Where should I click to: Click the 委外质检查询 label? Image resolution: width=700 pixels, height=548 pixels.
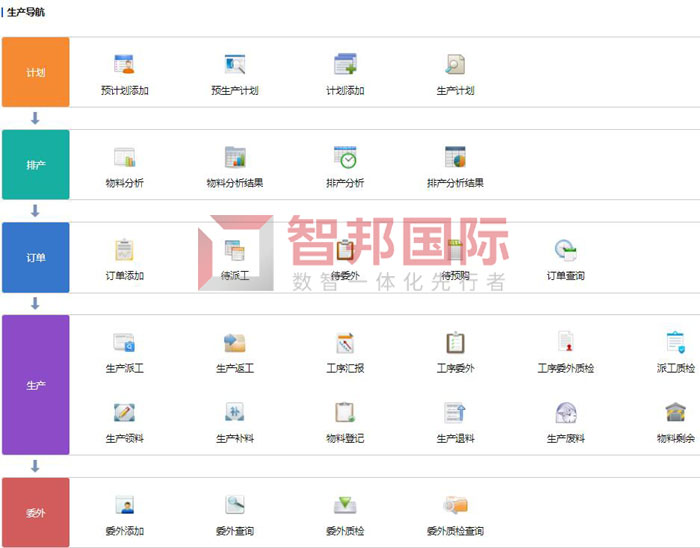pyautogui.click(x=455, y=531)
